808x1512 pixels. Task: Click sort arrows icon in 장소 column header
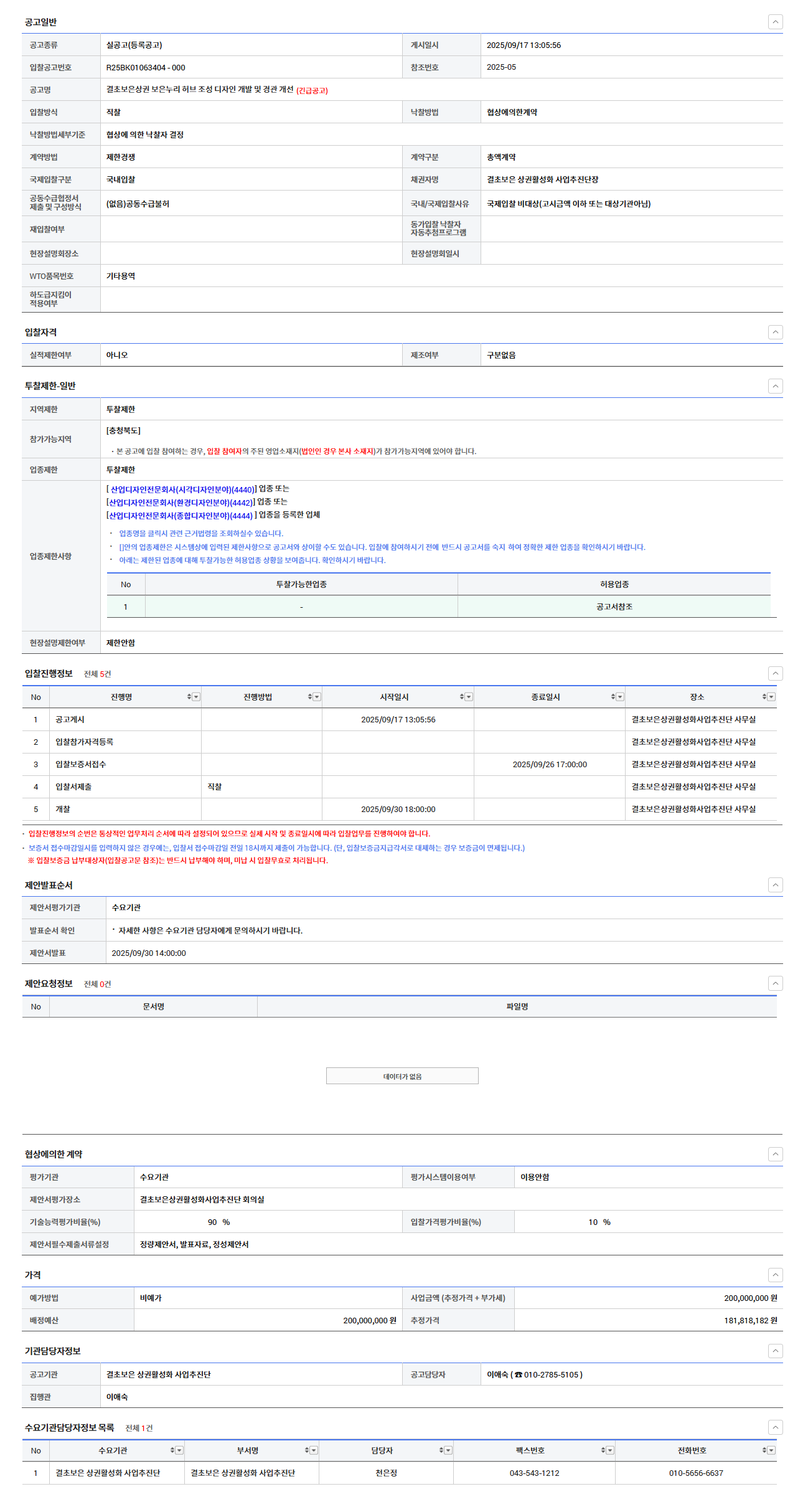click(764, 697)
